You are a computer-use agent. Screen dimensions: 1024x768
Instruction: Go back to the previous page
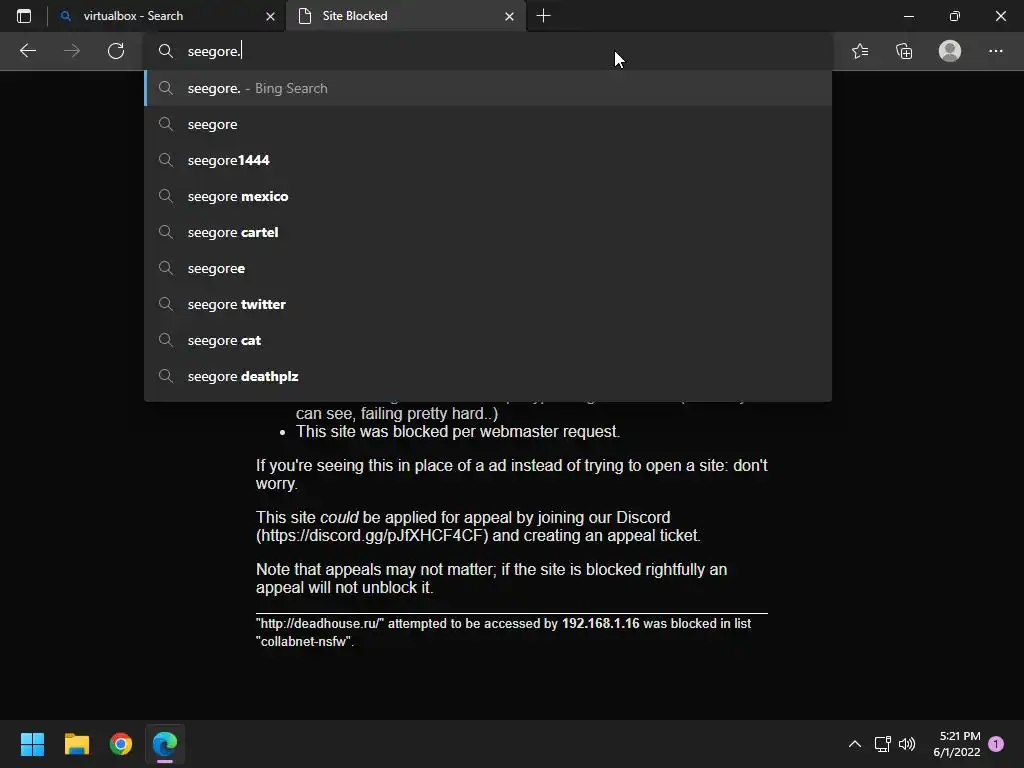(x=27, y=51)
